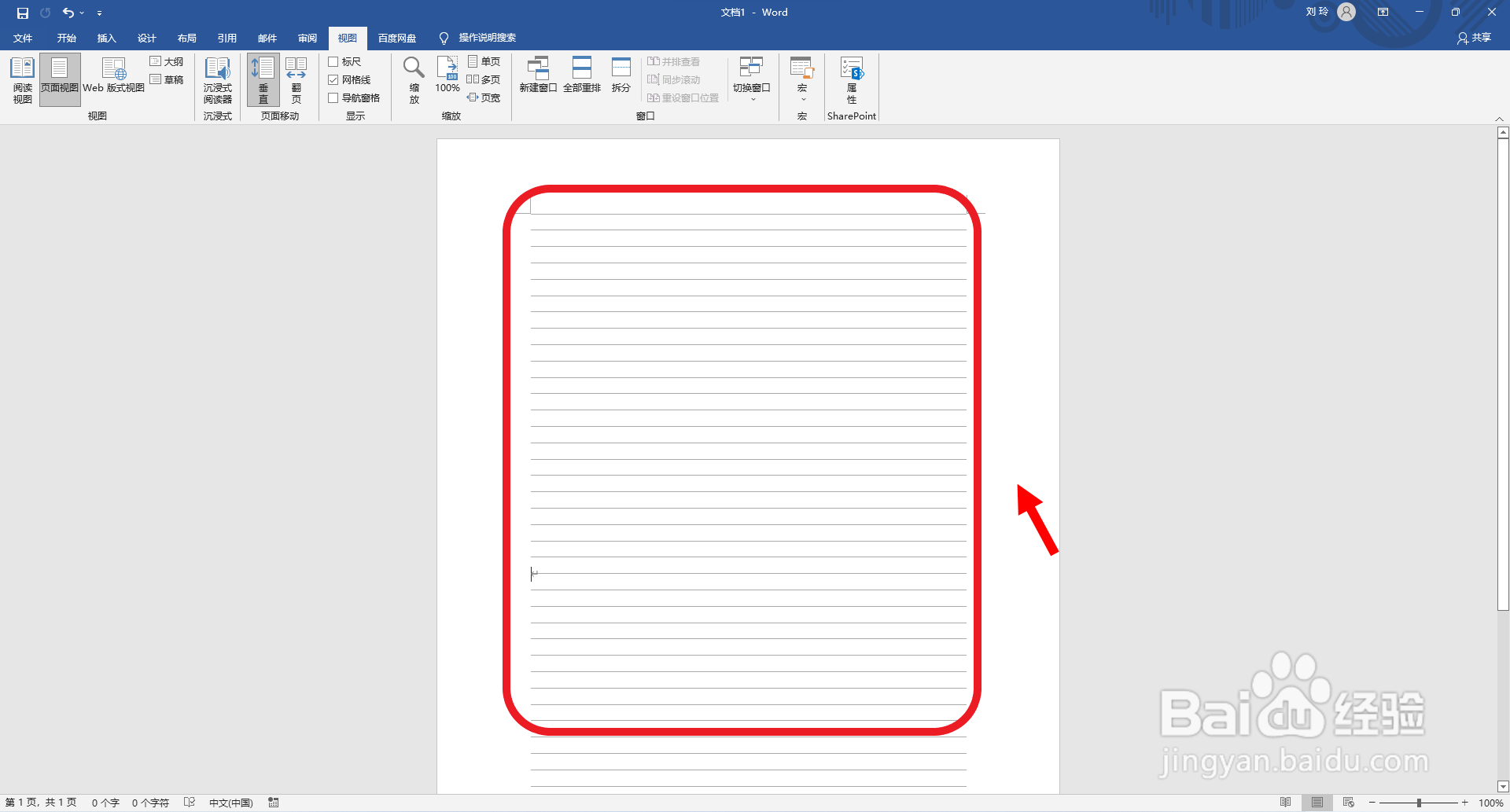Viewport: 1510px width, 812px height.
Task: Switch to the 引用 ribbon tab
Action: (x=226, y=38)
